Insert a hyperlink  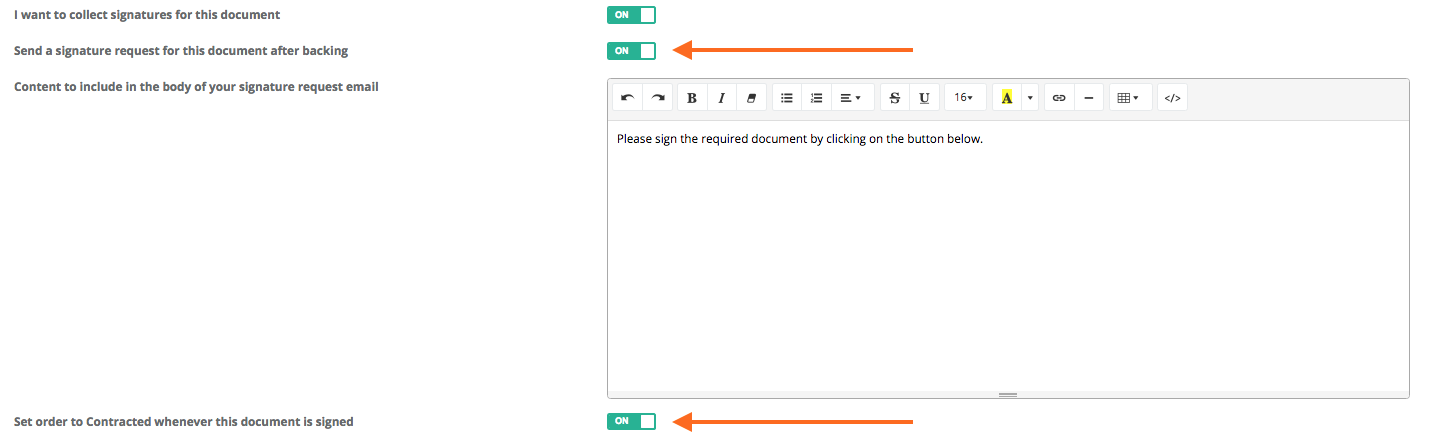pyautogui.click(x=1059, y=98)
